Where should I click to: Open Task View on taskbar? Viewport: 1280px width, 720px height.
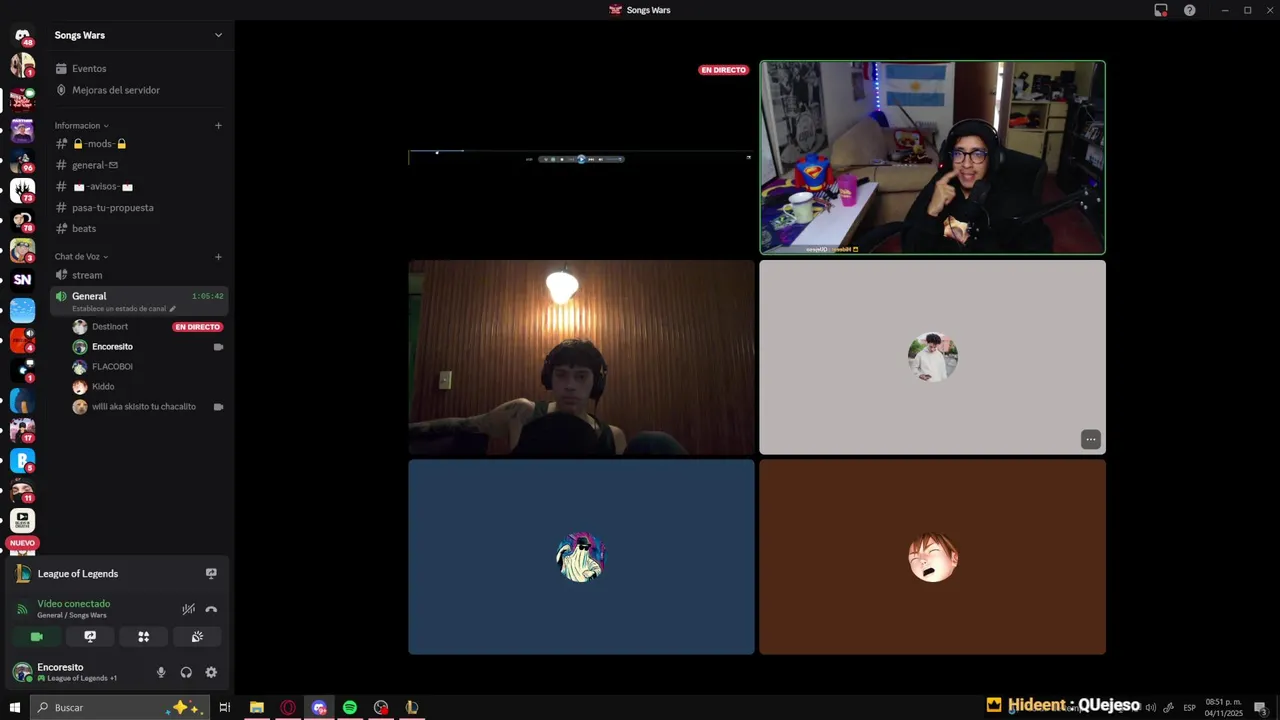[x=225, y=707]
